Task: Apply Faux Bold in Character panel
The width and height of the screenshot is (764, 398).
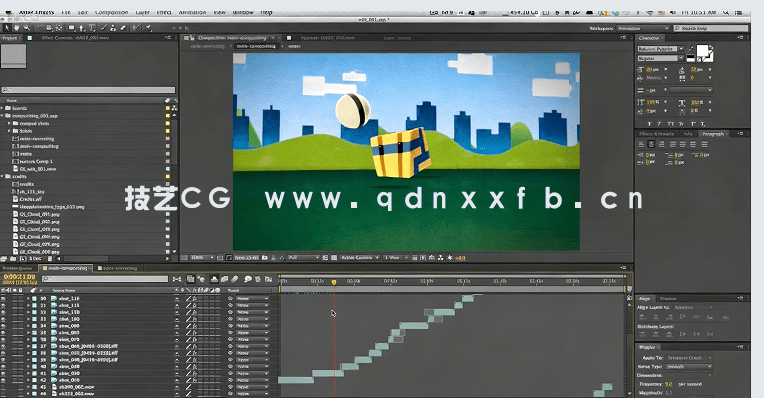Action: [x=649, y=124]
